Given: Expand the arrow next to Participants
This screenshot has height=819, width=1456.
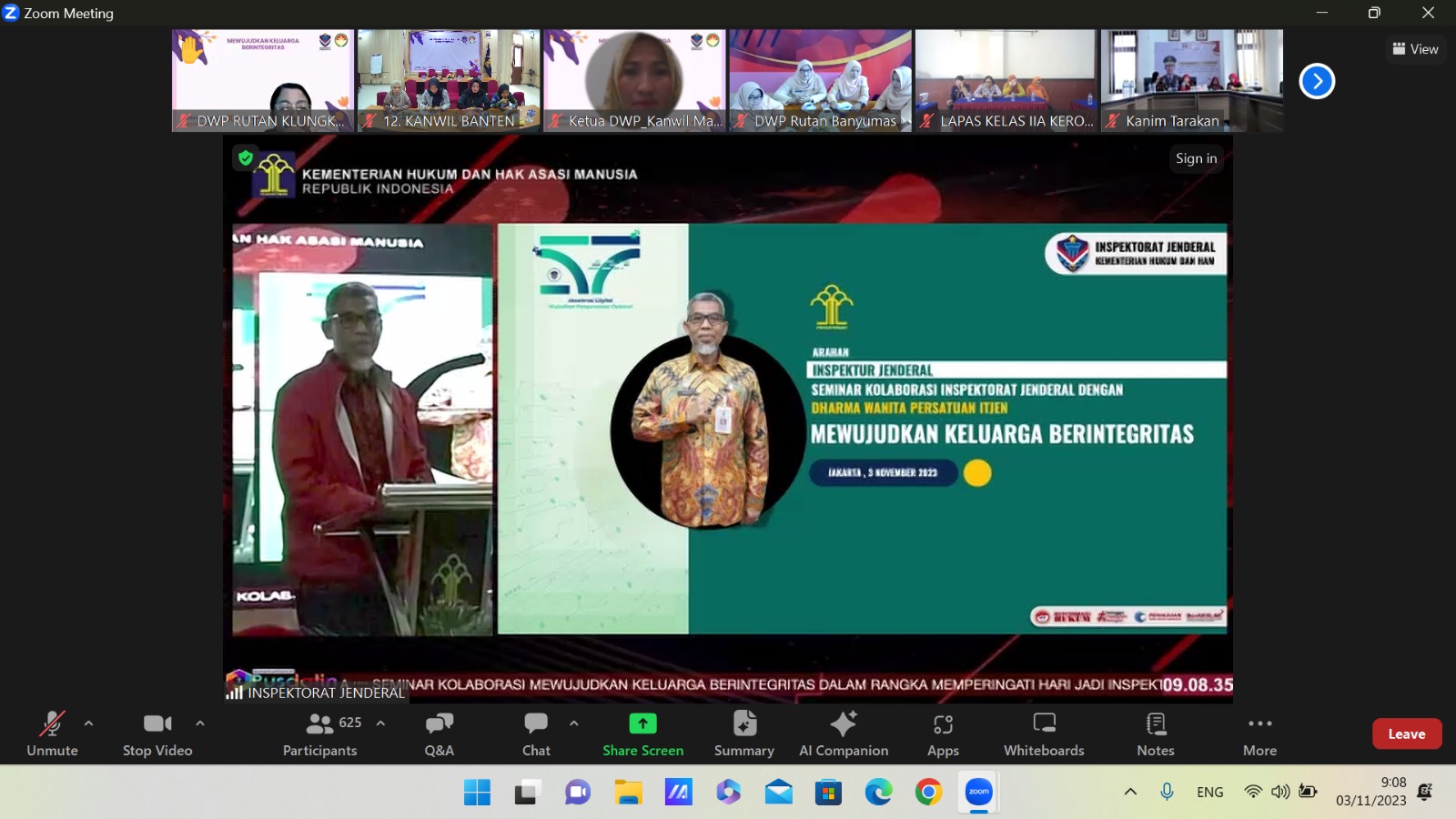Looking at the screenshot, I should coord(380,723).
